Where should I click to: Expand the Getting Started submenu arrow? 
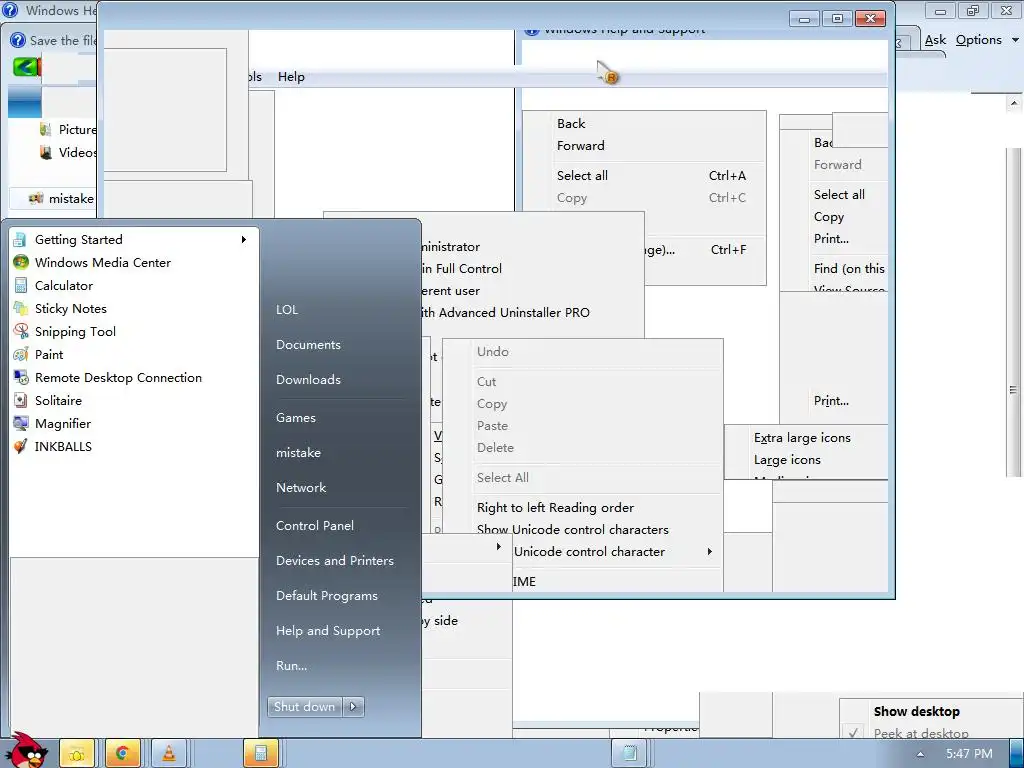(244, 240)
